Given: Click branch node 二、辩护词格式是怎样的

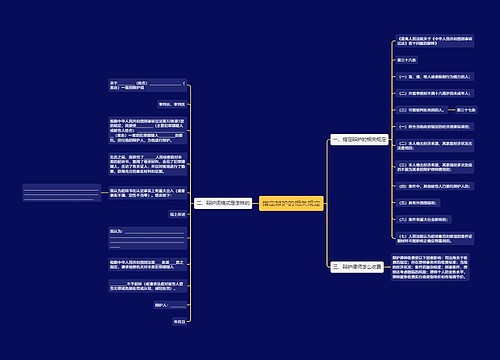Looking at the screenshot, I should 223,203.
